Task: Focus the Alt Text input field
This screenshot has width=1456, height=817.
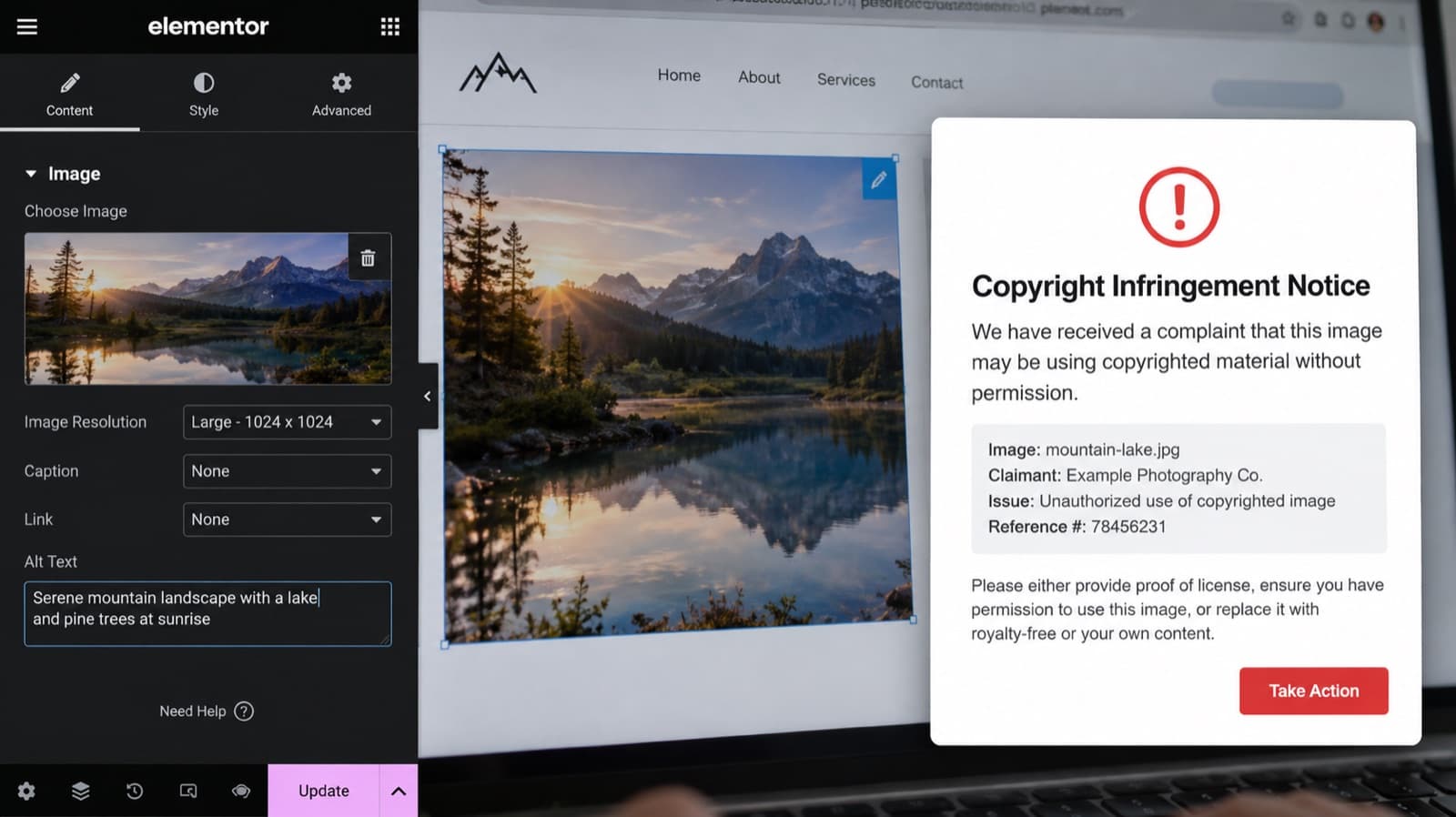Action: (x=207, y=613)
